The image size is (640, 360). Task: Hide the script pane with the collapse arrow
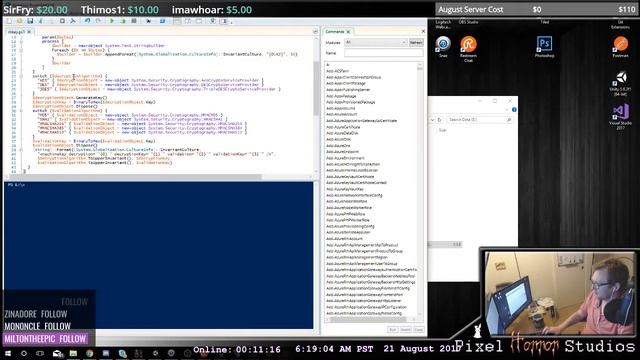click(315, 31)
